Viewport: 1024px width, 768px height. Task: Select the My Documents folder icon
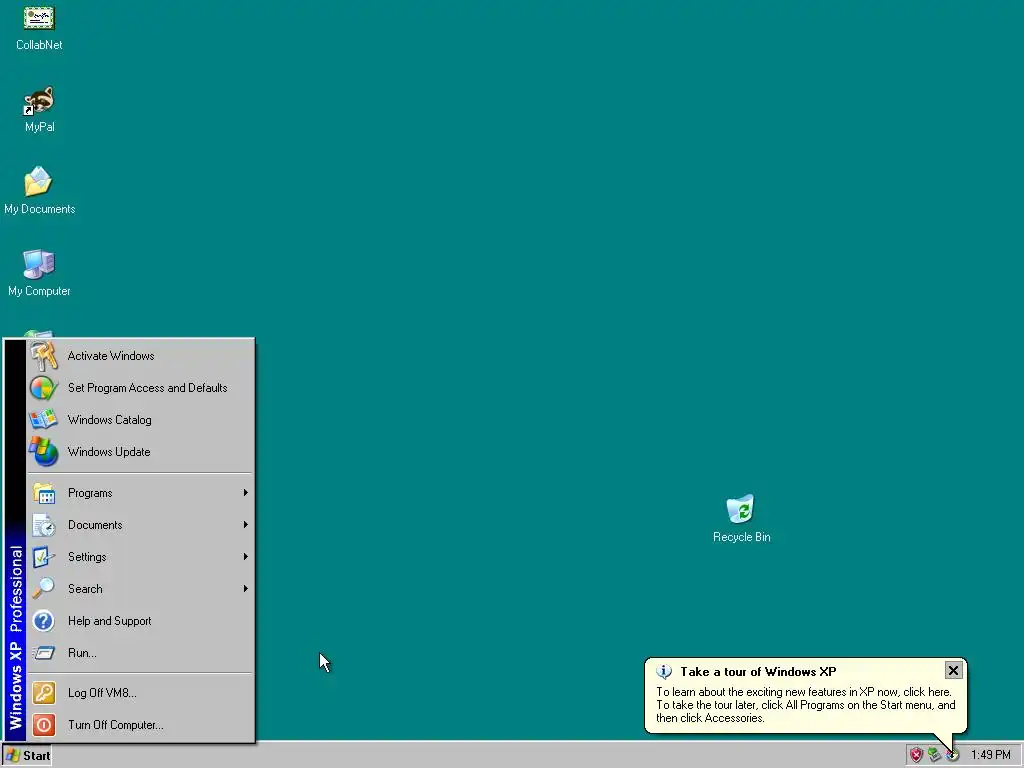[x=39, y=182]
